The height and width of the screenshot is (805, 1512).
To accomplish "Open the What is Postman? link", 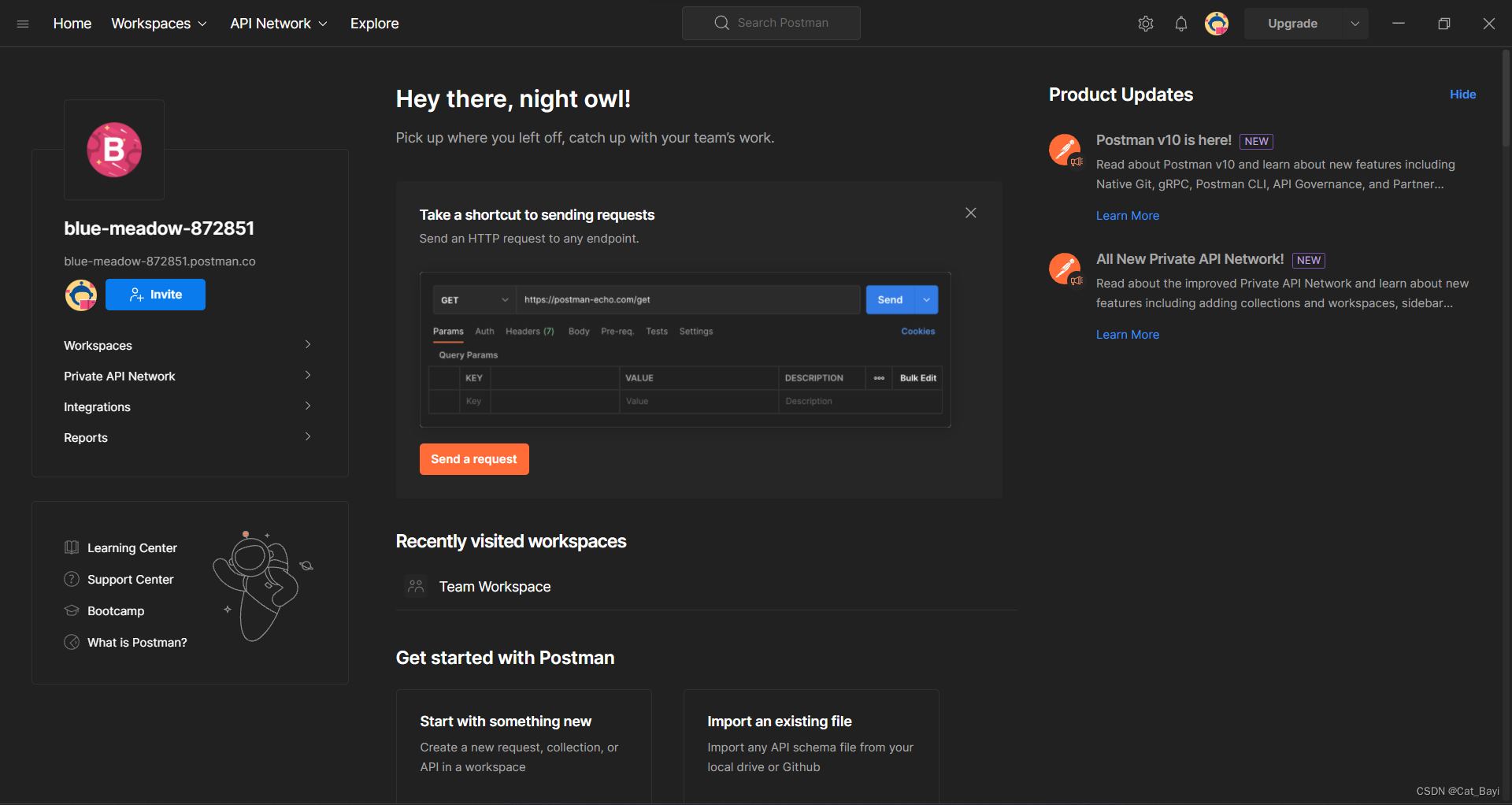I will tap(137, 643).
